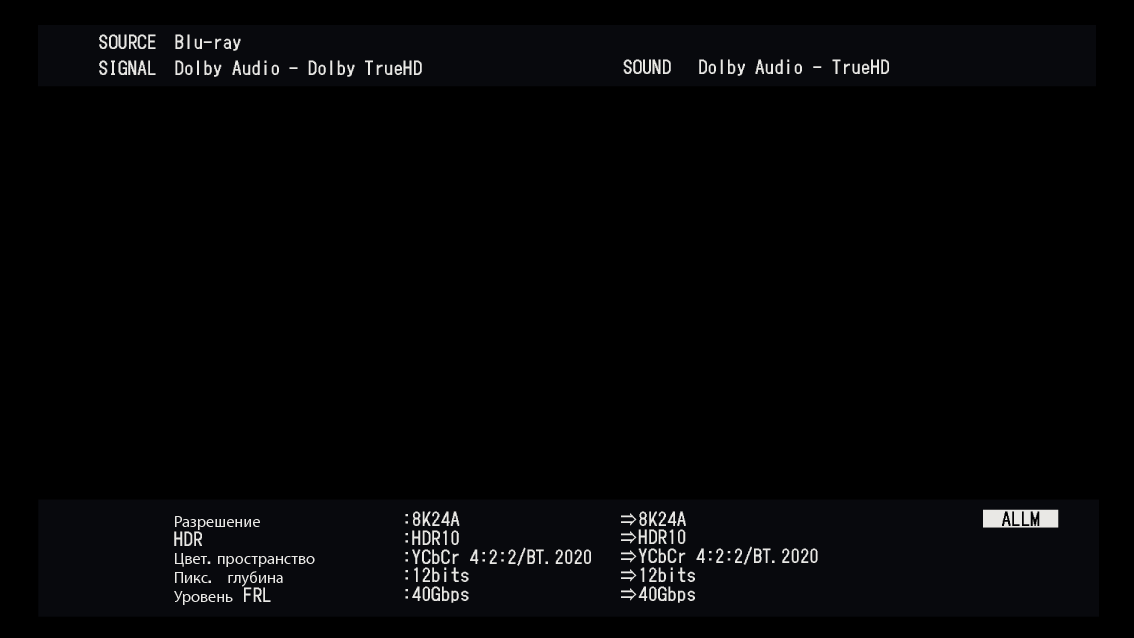Toggle the HDR10 output status
This screenshot has width=1134, height=638.
[656, 537]
